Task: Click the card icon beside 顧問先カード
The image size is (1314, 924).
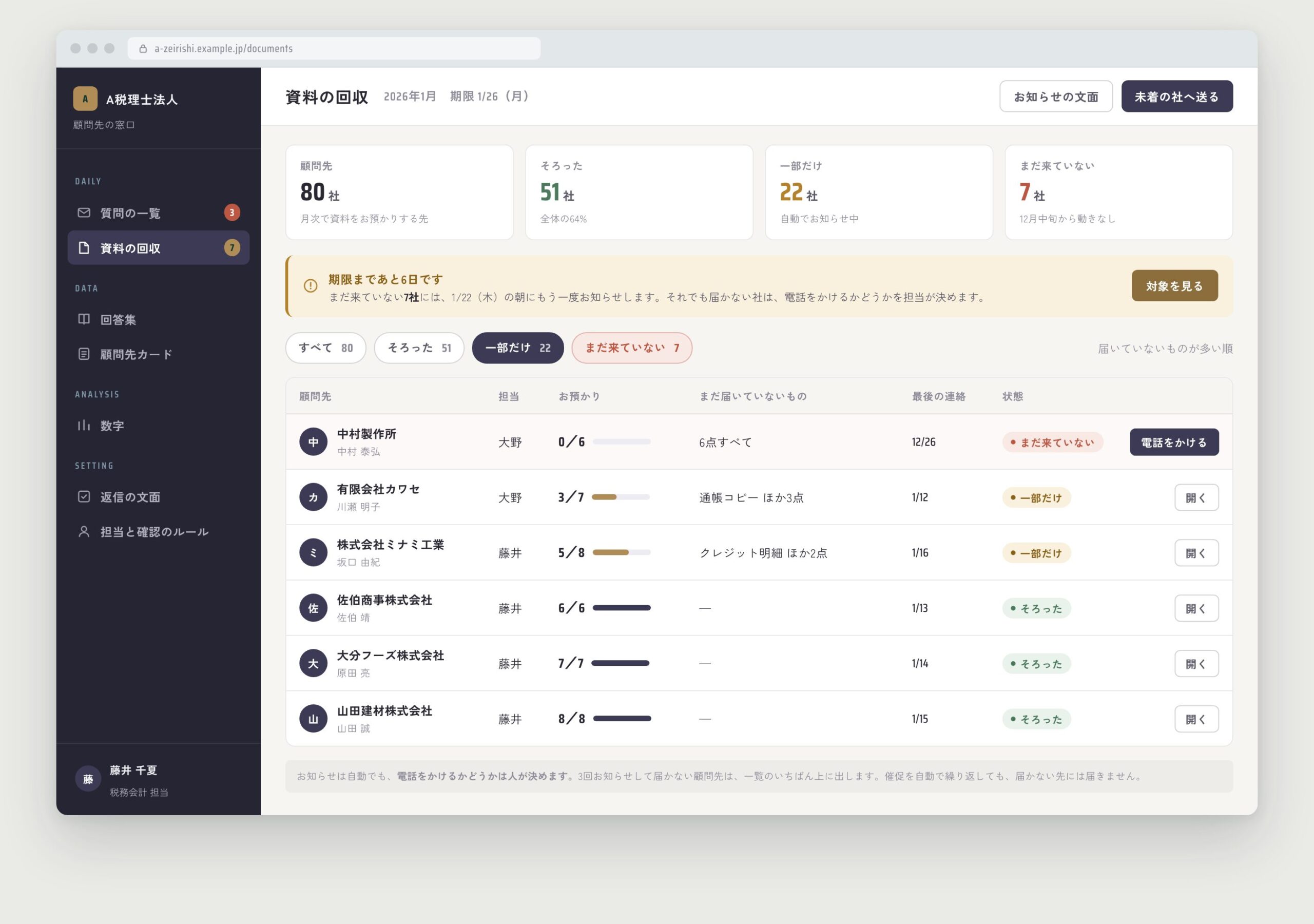Action: (x=84, y=354)
